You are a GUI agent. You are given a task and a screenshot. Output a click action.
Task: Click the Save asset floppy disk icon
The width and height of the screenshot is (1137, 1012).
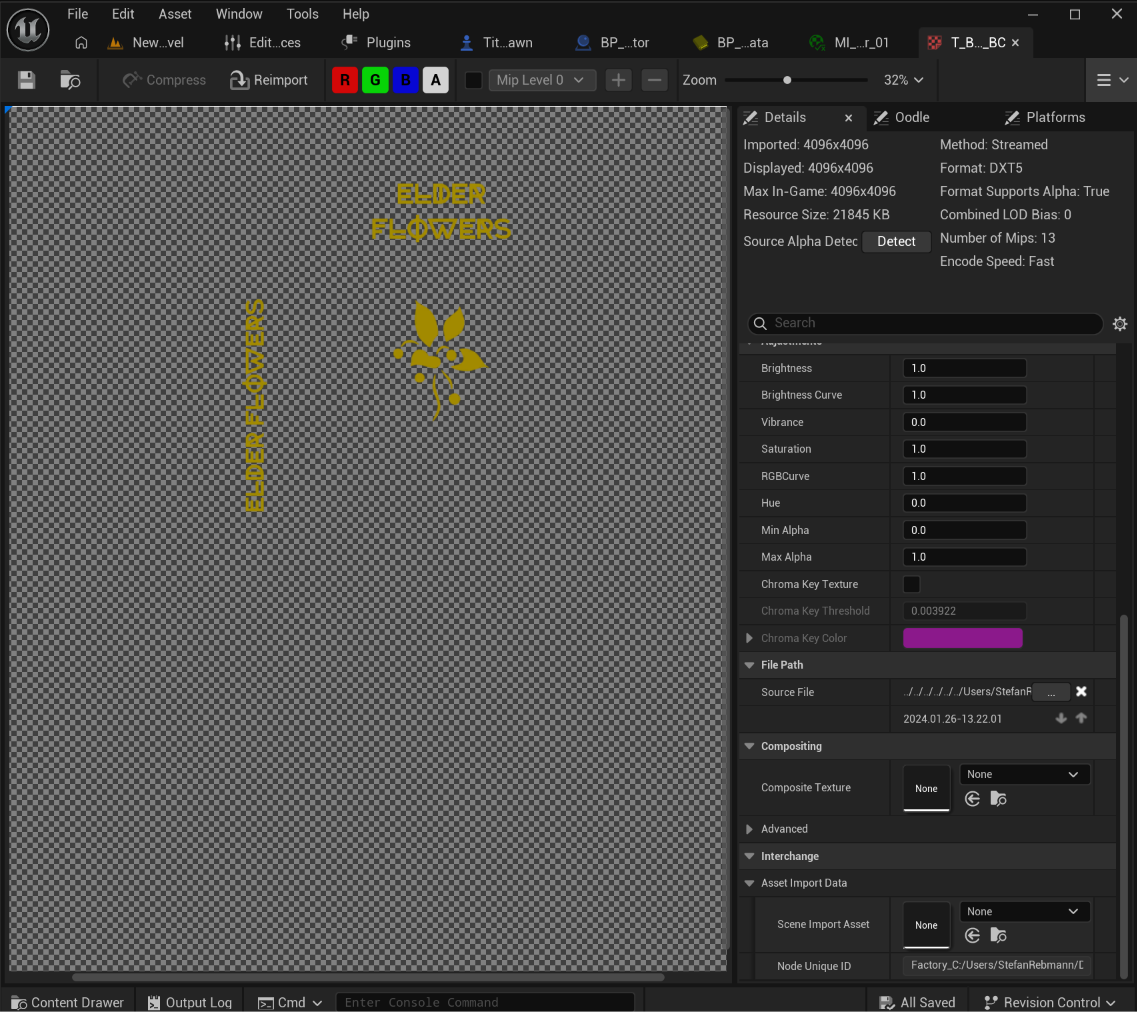(27, 80)
